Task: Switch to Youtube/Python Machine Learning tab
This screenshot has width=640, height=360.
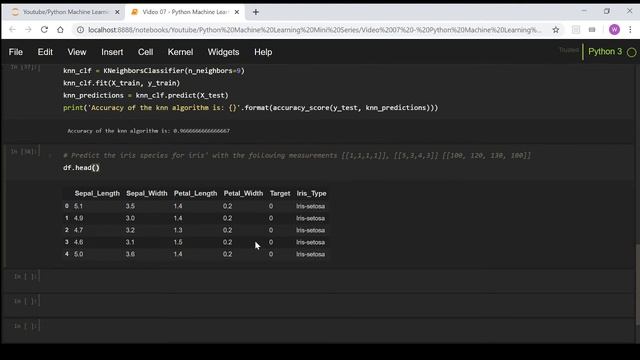Action: coord(64,12)
